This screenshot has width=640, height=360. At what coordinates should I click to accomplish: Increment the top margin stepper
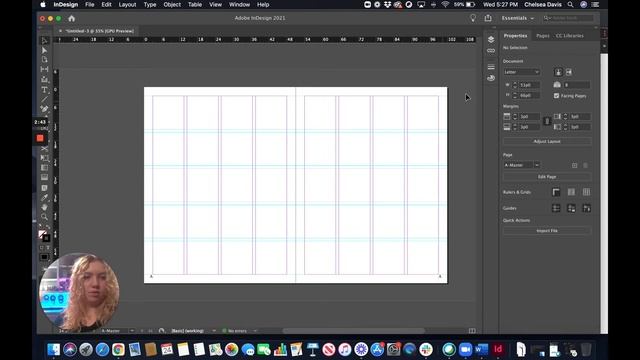515,115
